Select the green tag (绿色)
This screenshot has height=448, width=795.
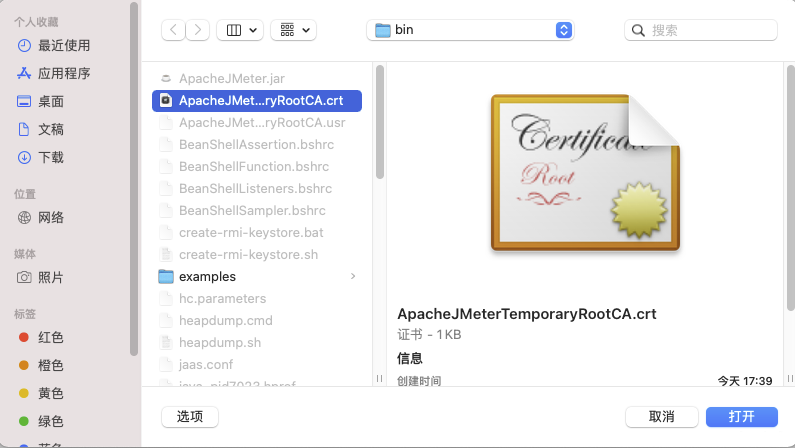click(x=41, y=421)
